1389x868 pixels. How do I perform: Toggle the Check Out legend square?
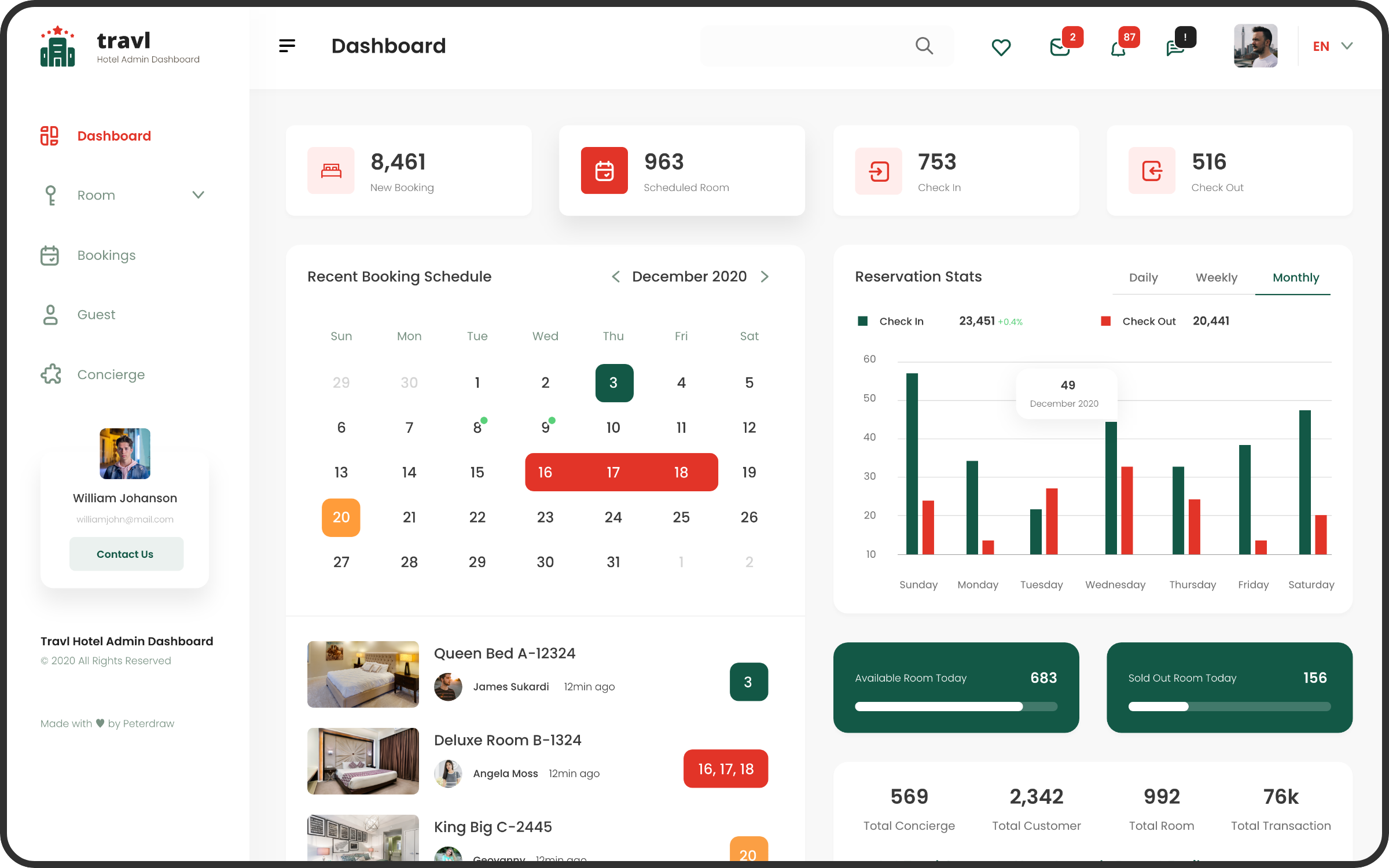[1105, 321]
